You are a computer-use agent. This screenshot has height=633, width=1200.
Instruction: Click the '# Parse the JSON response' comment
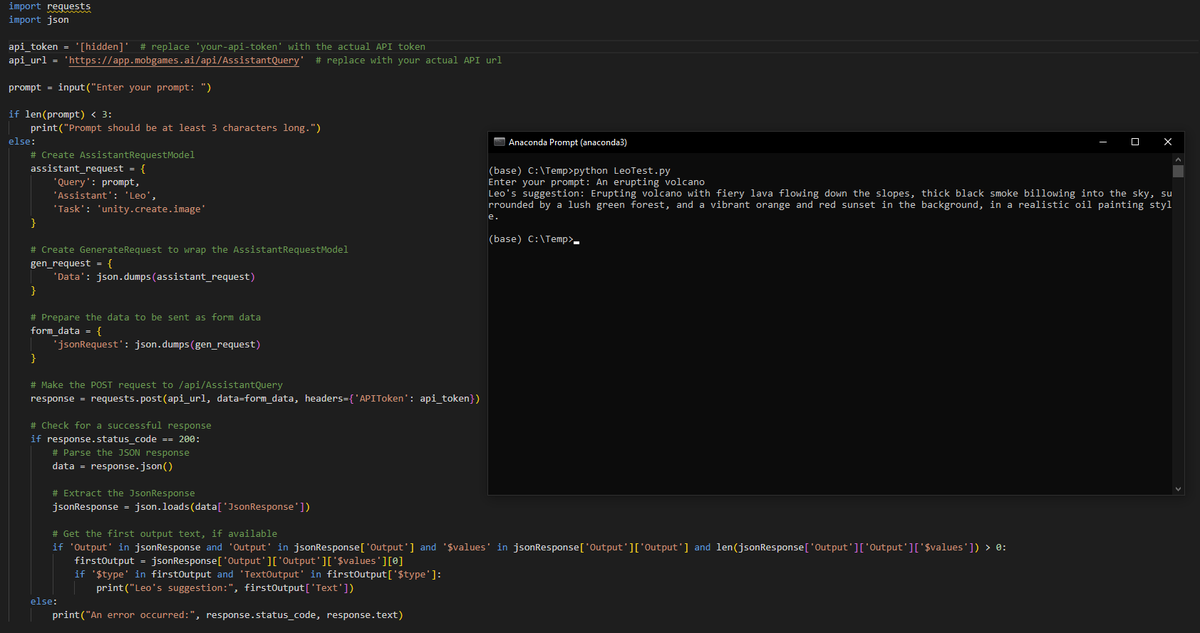click(120, 452)
